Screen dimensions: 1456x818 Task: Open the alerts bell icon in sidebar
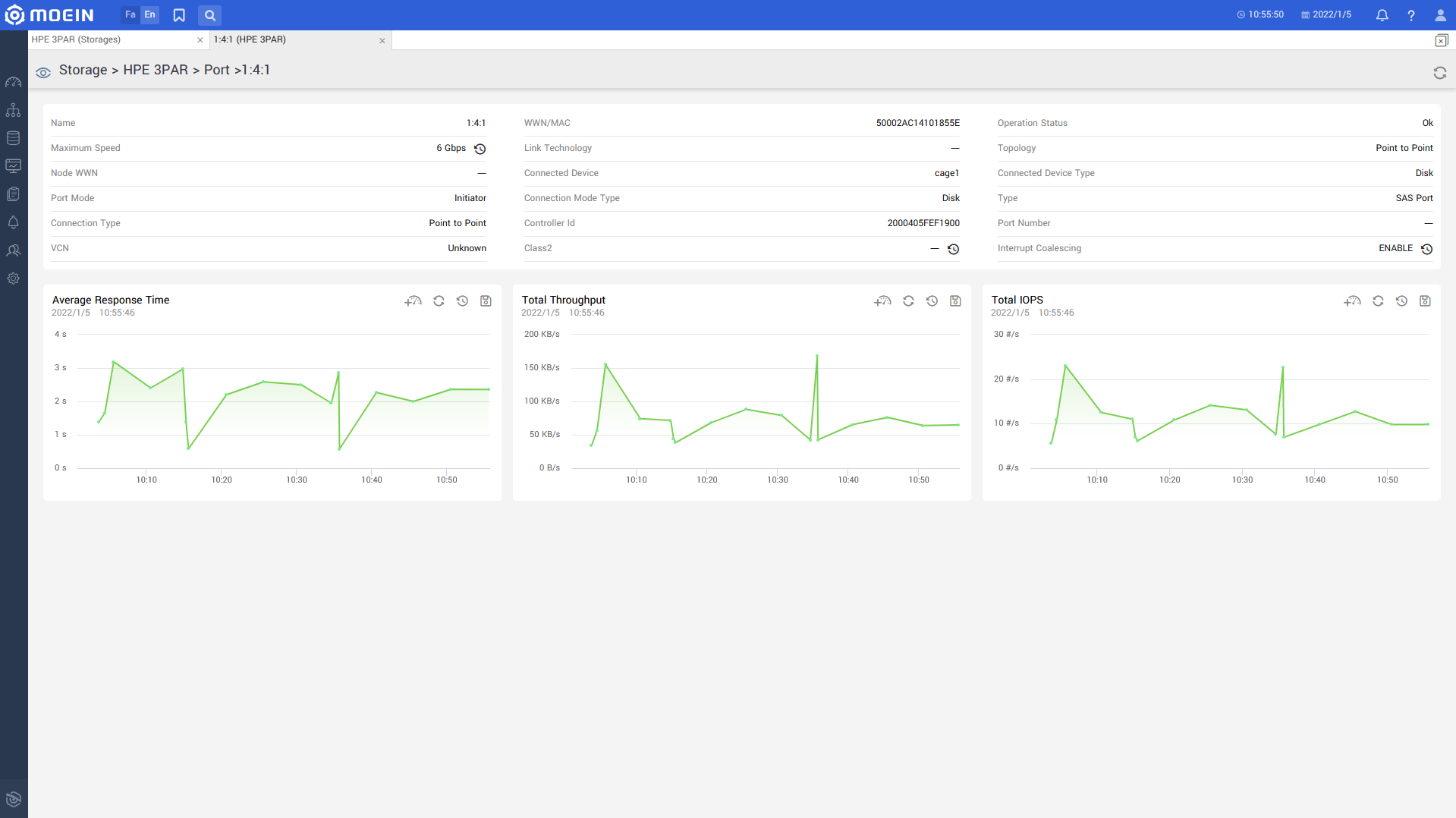coord(14,222)
